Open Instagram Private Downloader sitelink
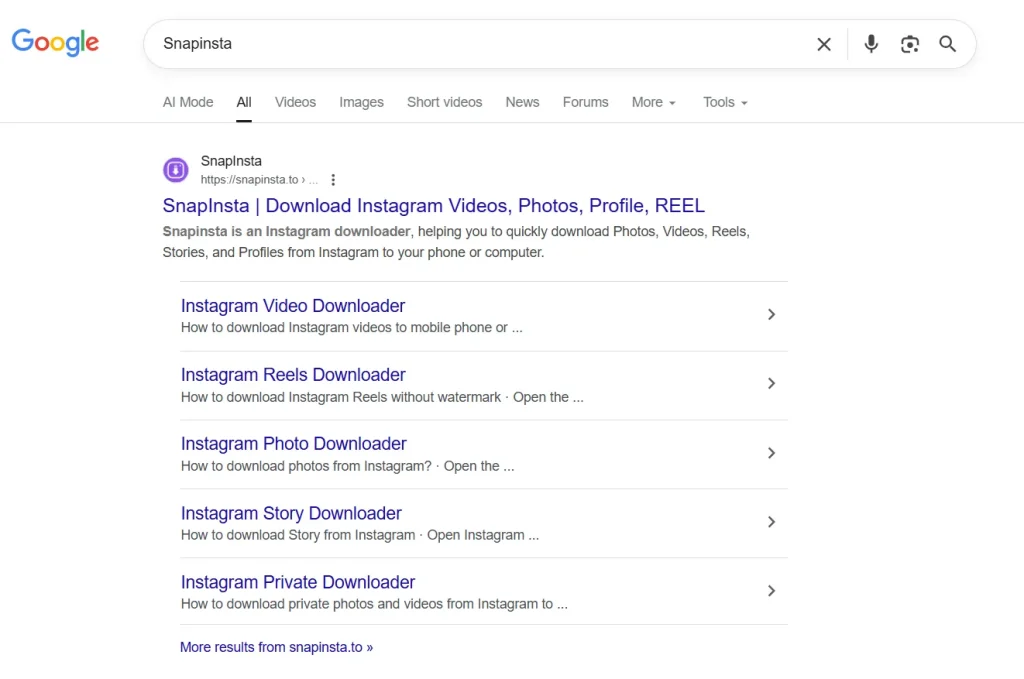The image size is (1024, 679). click(x=298, y=582)
